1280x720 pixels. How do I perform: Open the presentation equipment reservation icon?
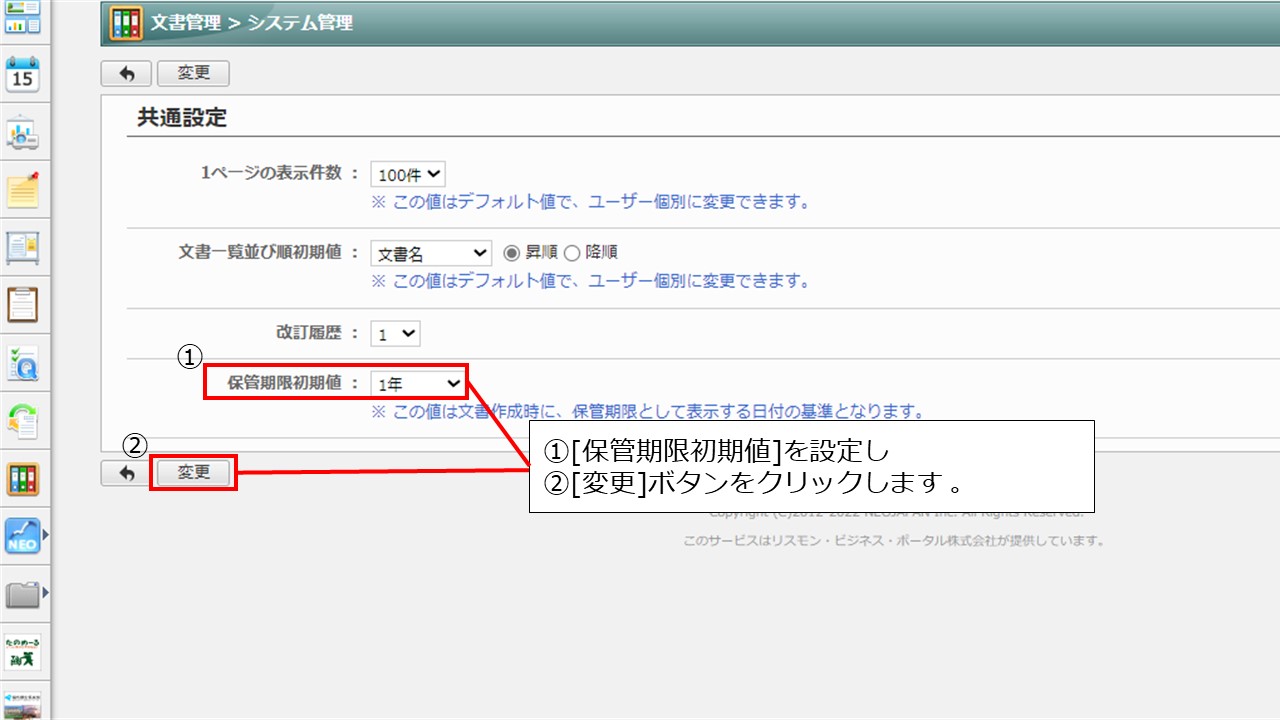pos(22,133)
